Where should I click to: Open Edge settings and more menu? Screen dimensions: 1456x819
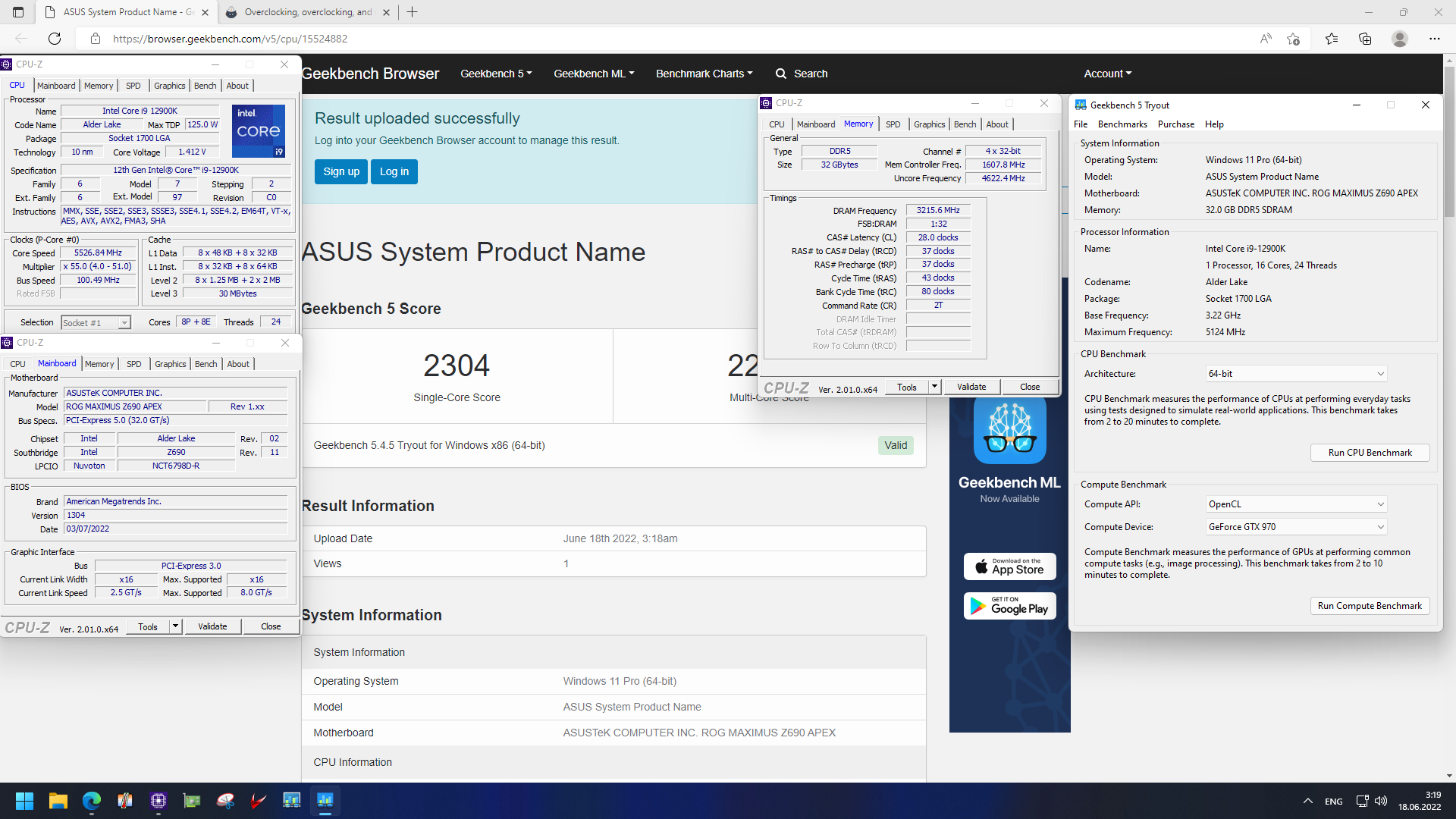(x=1434, y=39)
